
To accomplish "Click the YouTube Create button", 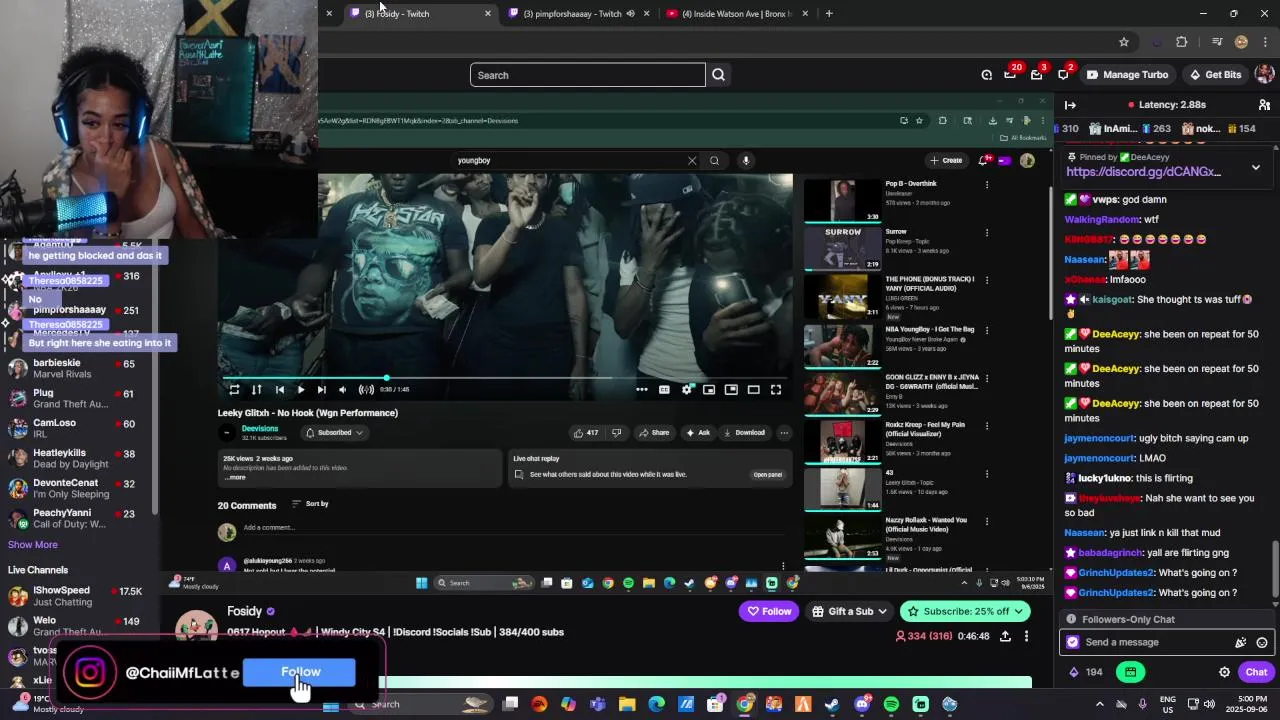I will coord(946,161).
